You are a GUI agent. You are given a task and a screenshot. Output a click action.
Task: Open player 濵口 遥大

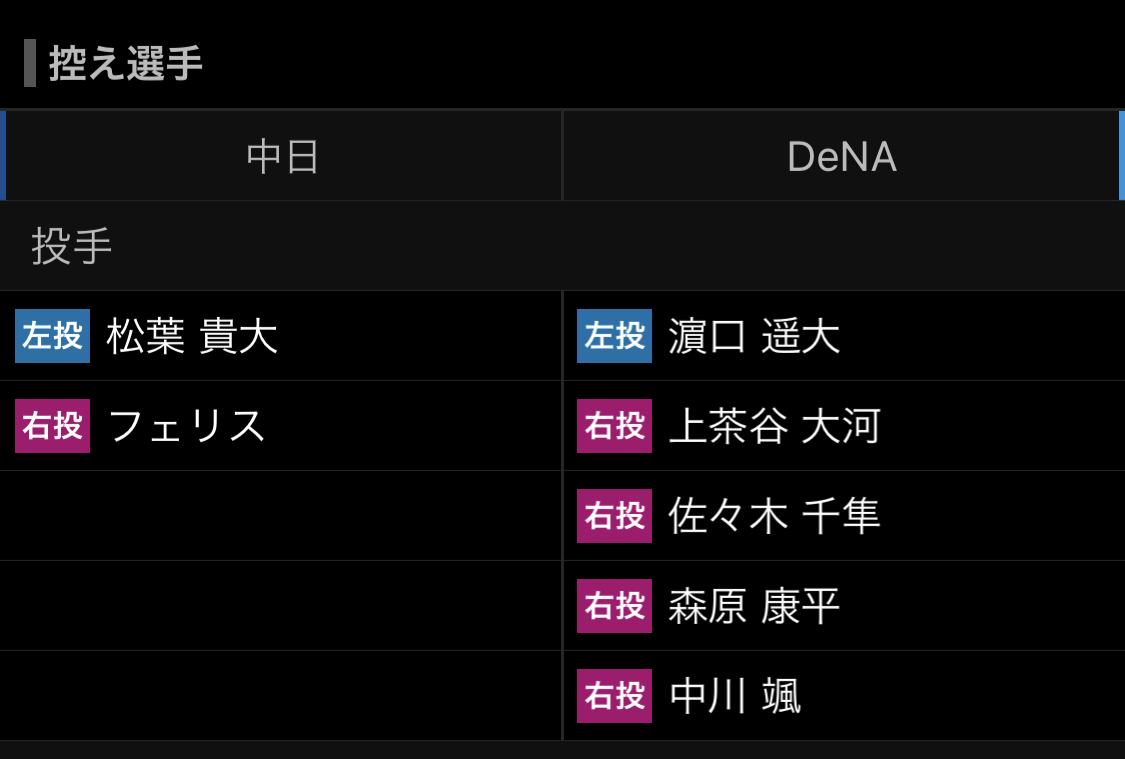click(x=754, y=336)
